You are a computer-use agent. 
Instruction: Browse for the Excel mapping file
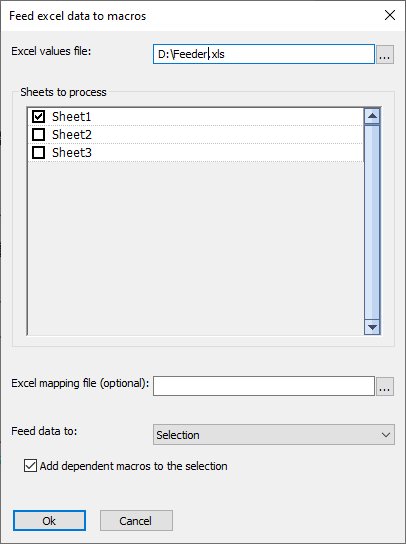pos(385,386)
